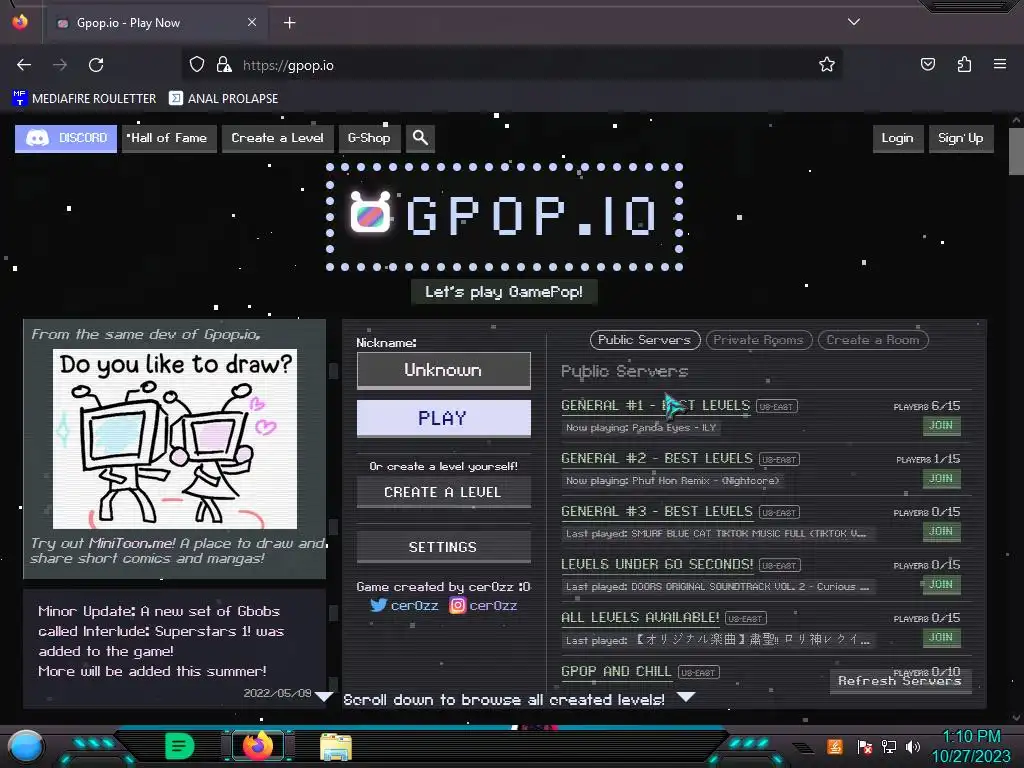Click the page vertical scrollbar thumb
The width and height of the screenshot is (1024, 768).
[1016, 151]
